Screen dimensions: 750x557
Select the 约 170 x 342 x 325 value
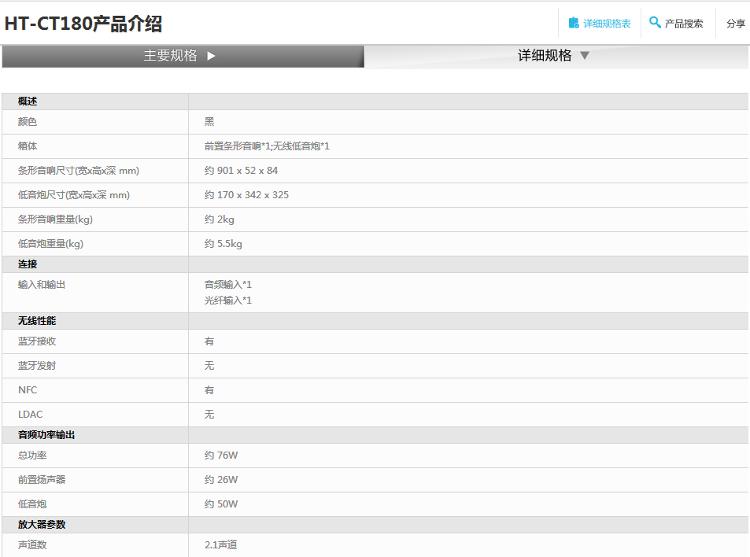(246, 195)
